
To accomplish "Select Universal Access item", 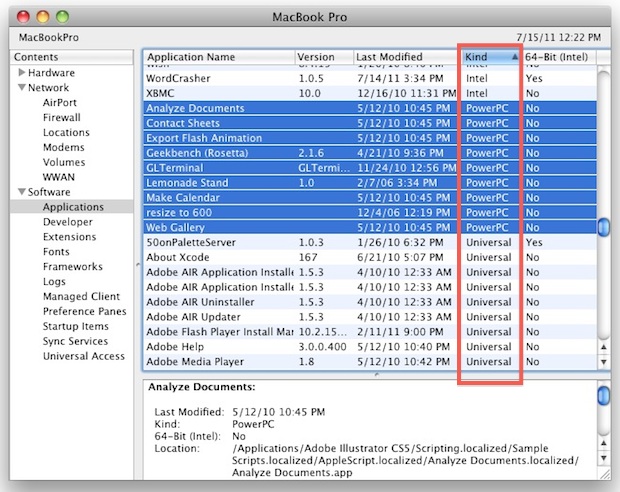I will pos(84,356).
